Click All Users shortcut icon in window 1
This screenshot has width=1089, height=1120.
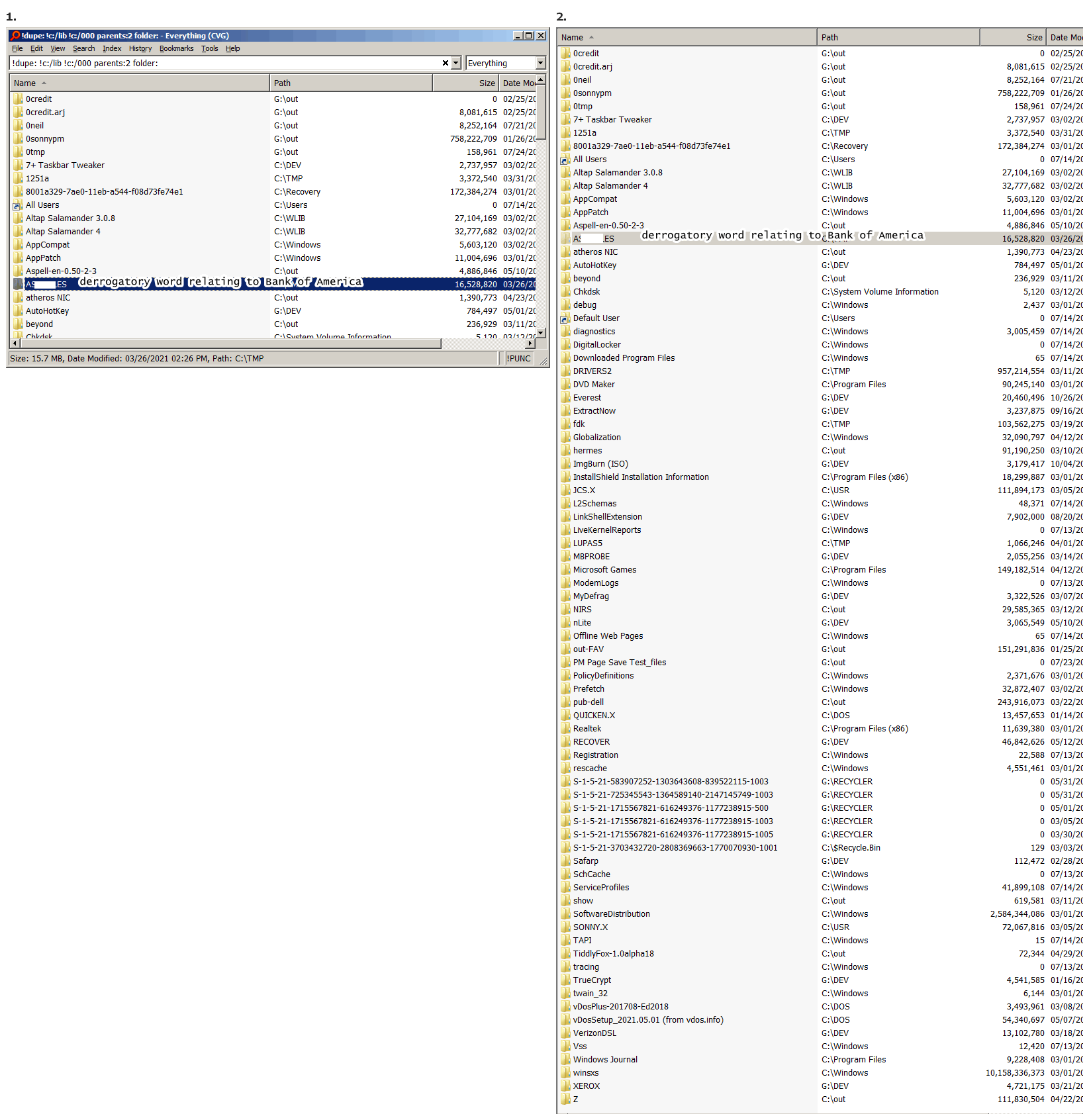[x=18, y=205]
